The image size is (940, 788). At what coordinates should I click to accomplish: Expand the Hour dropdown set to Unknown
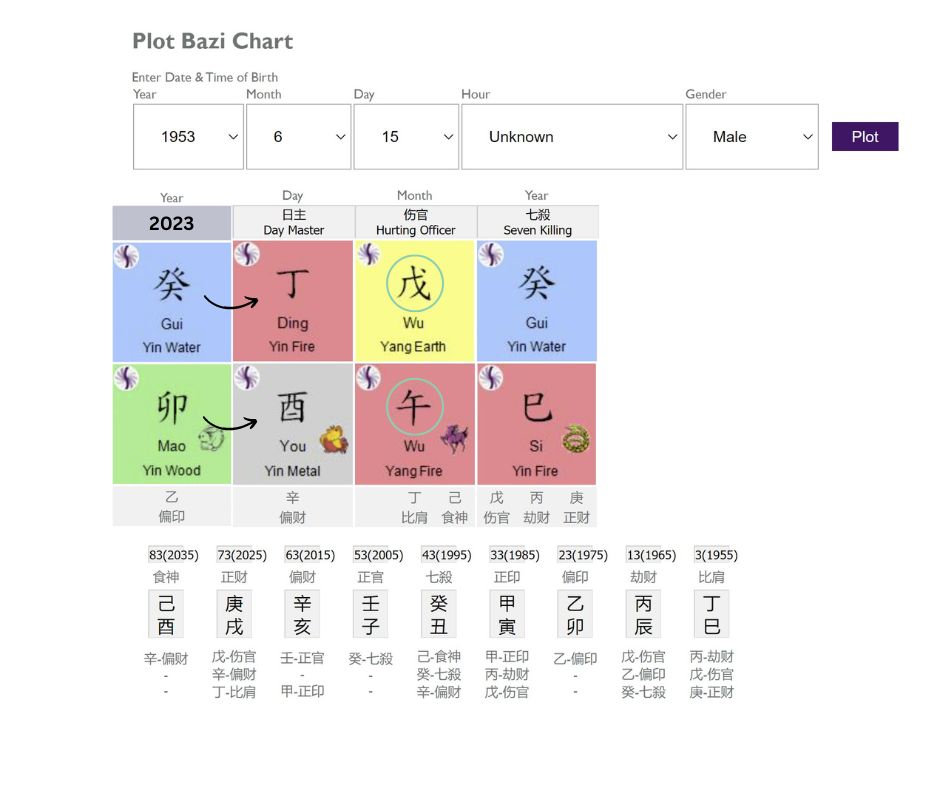click(572, 137)
